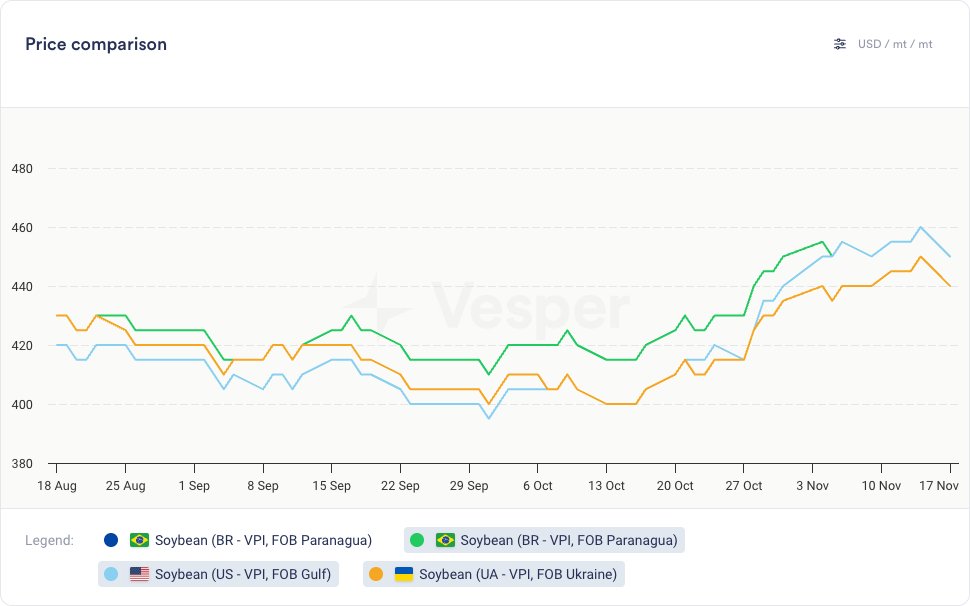The width and height of the screenshot is (970, 606).
Task: Click the 18 Aug date axis label
Action: [x=56, y=485]
